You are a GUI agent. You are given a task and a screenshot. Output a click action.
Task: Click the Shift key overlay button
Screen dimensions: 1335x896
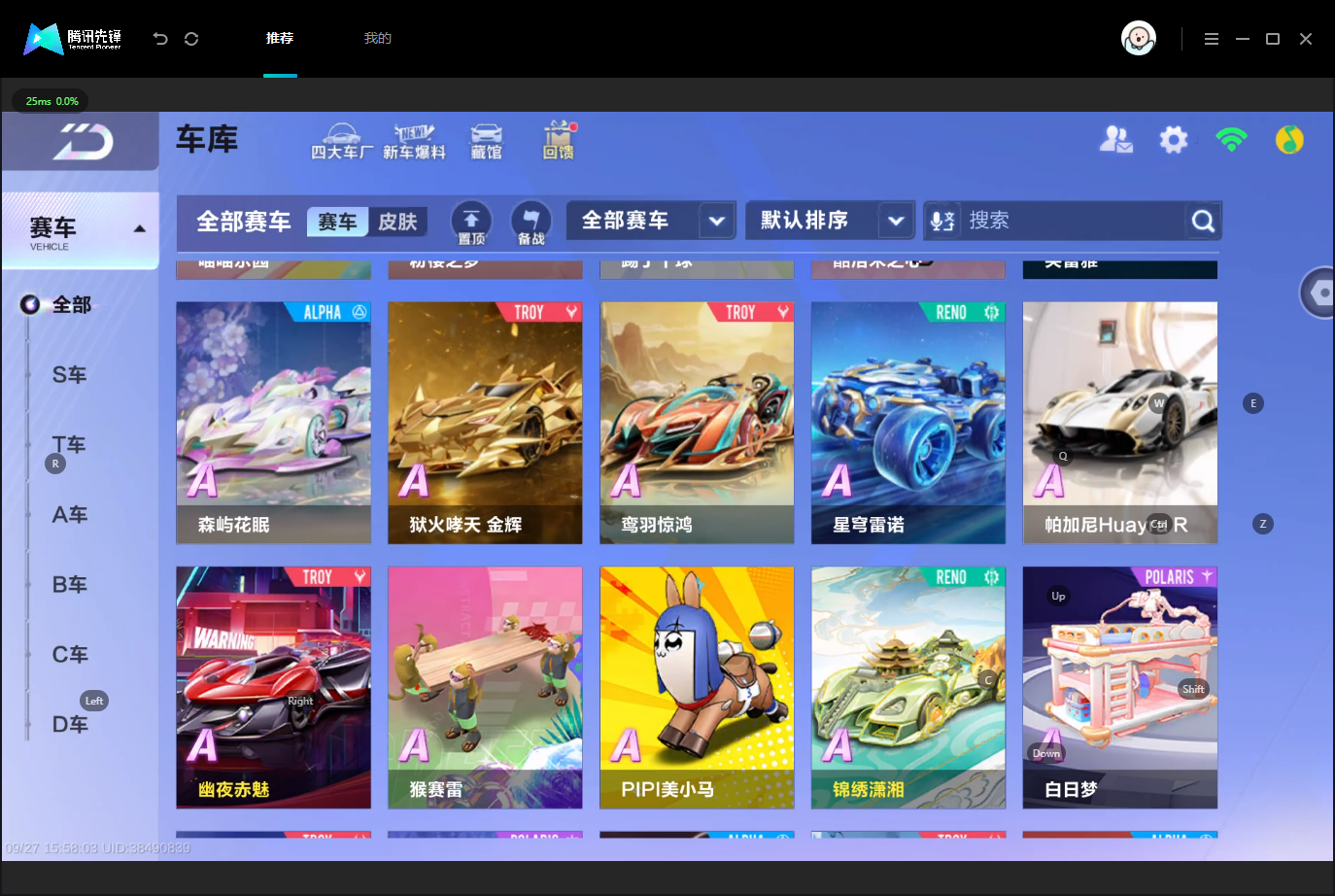point(1193,689)
